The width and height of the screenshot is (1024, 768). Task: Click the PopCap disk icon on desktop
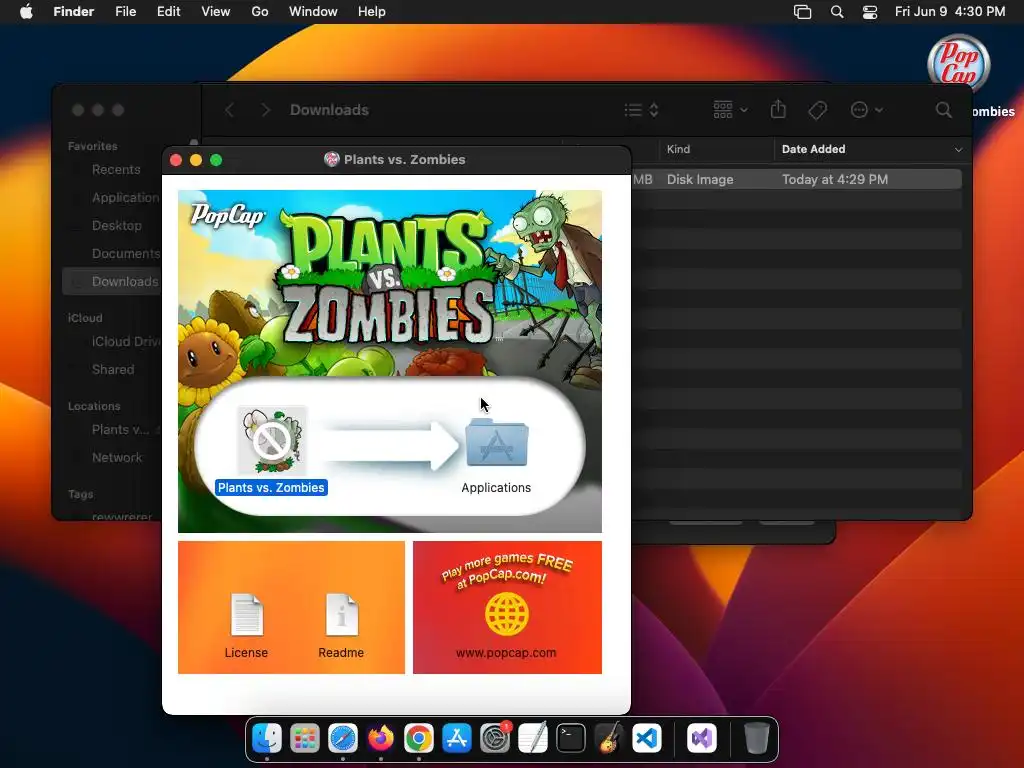pos(958,63)
